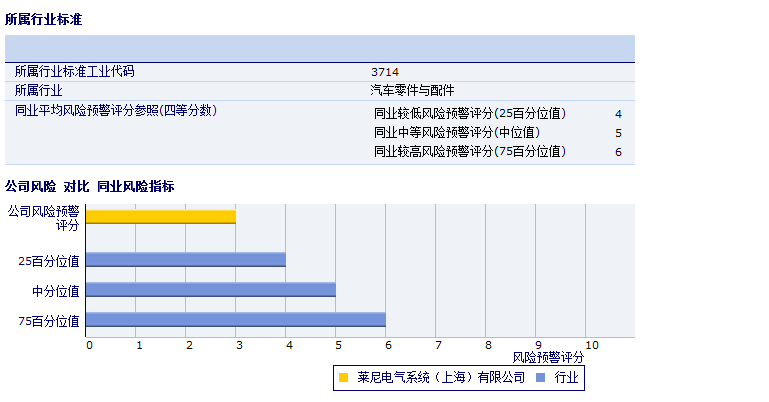Click the blue 25百分位值 bar

pos(185,260)
